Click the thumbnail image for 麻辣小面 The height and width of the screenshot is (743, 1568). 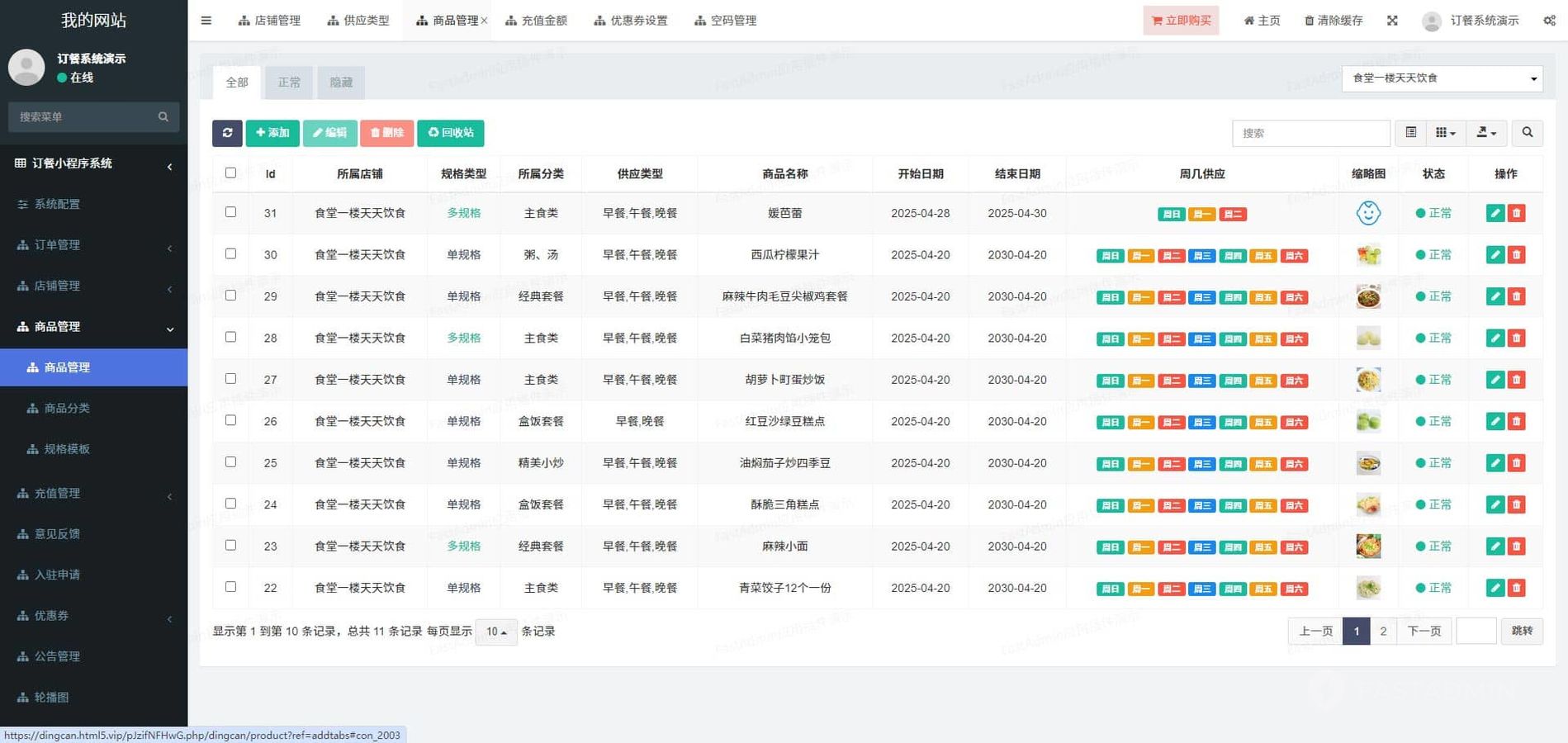click(x=1368, y=547)
